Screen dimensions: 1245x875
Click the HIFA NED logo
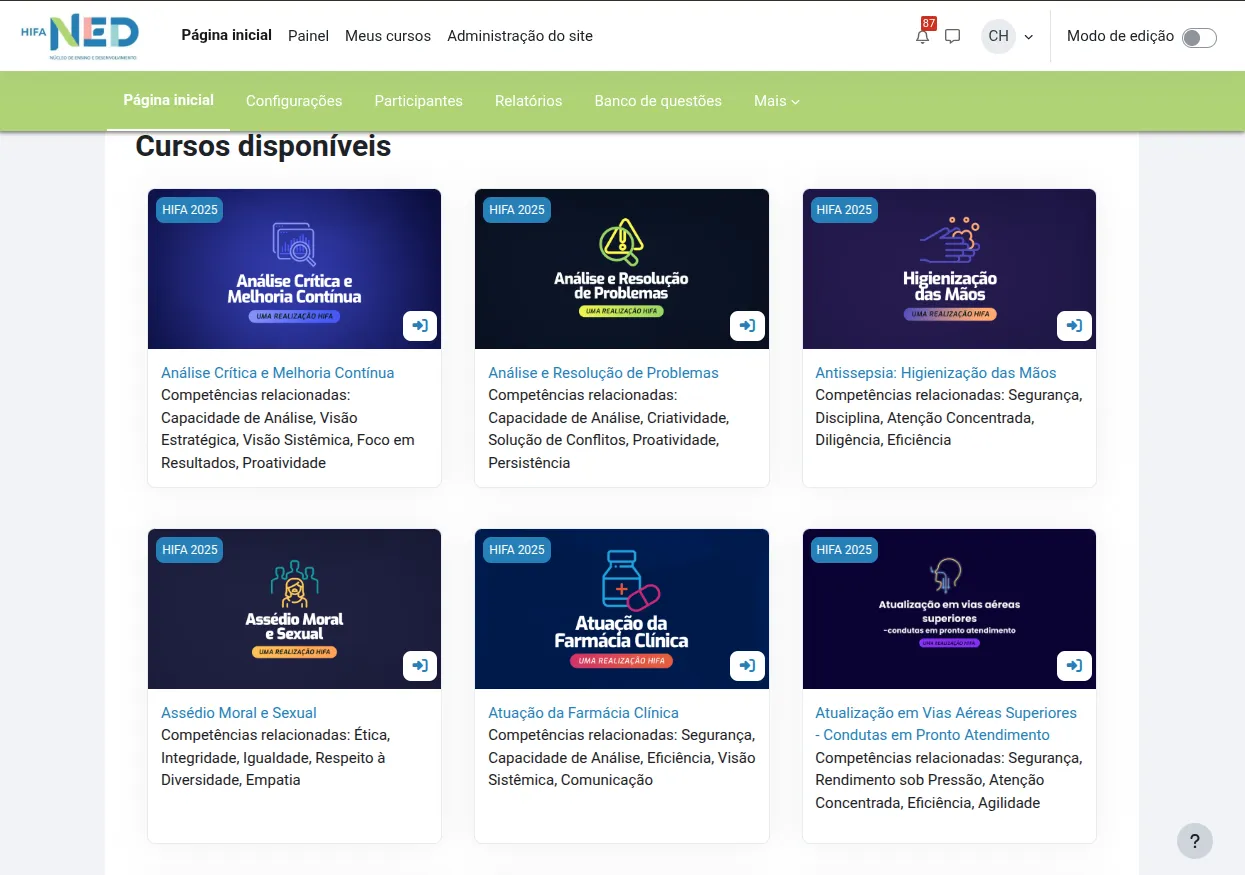tap(80, 37)
